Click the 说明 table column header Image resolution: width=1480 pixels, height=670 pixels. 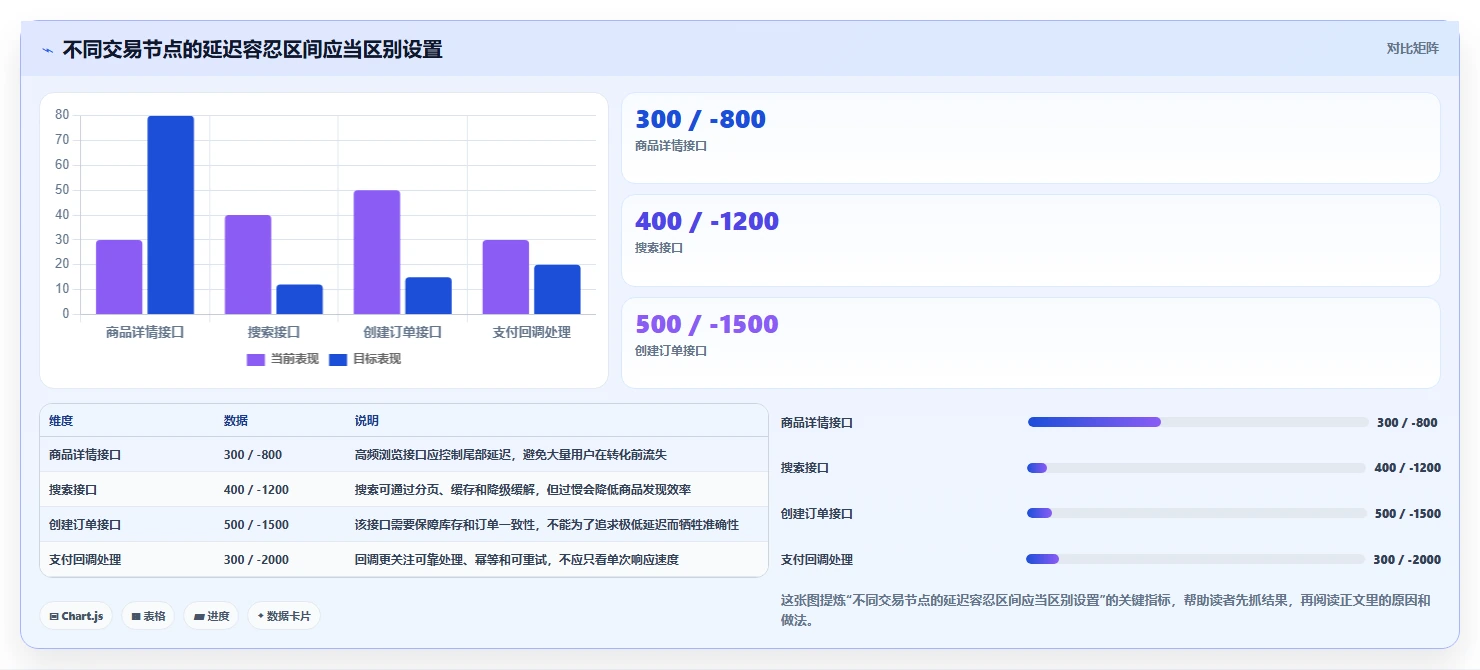[x=367, y=421]
